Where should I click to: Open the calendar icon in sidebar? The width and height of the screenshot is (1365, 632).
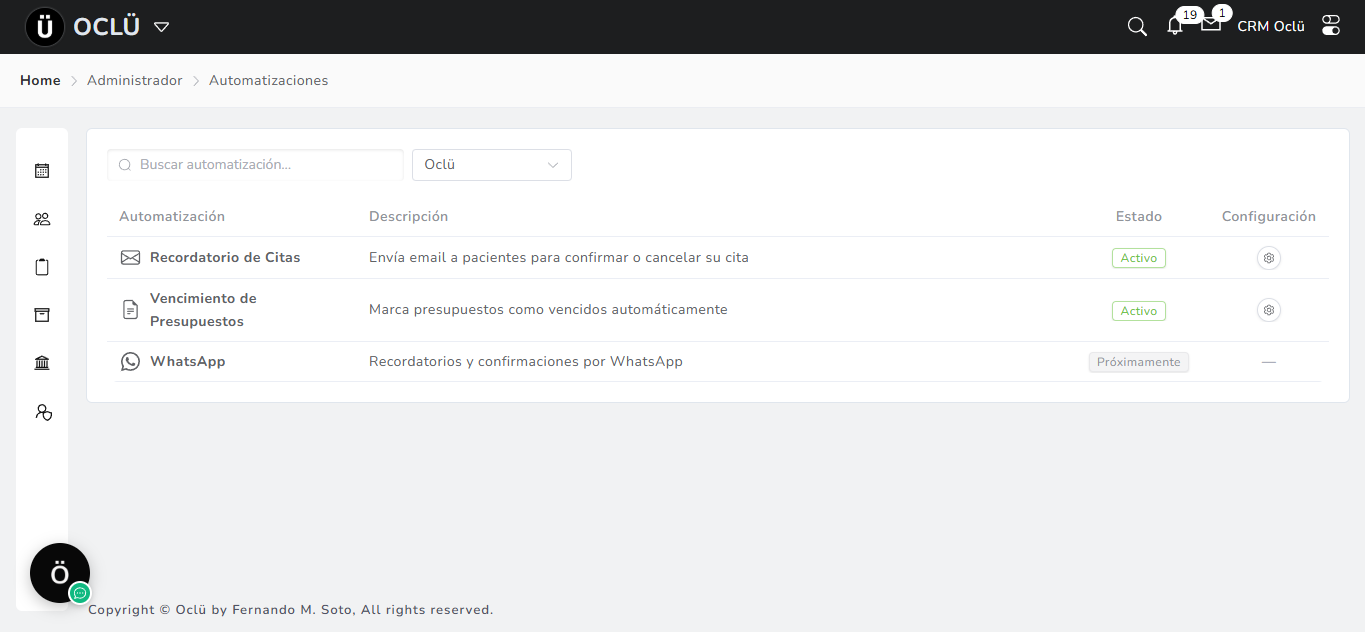[42, 171]
